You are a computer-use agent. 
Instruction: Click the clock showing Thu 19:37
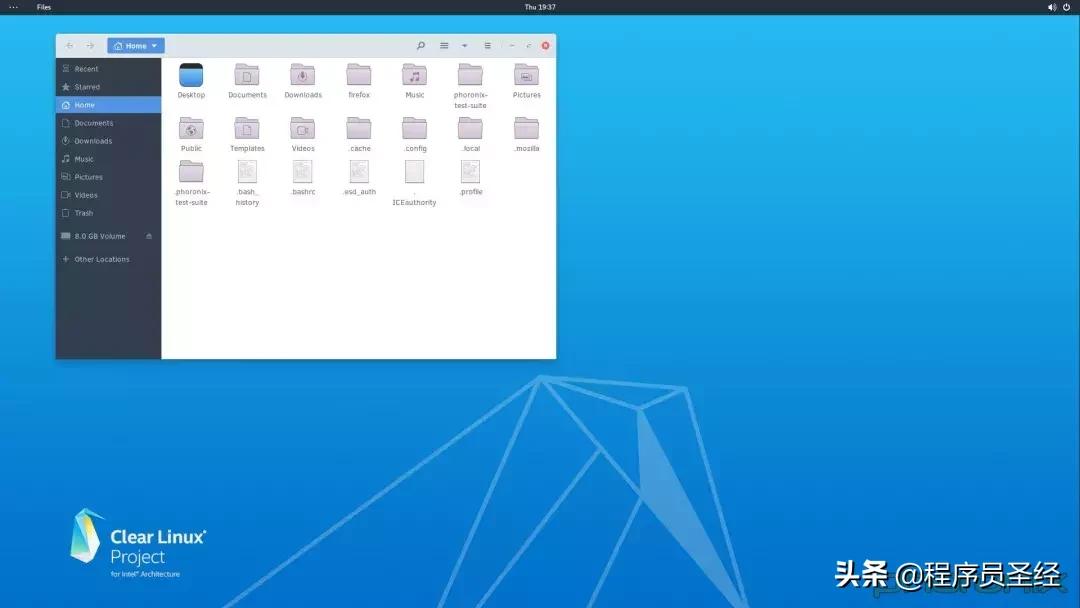540,6
